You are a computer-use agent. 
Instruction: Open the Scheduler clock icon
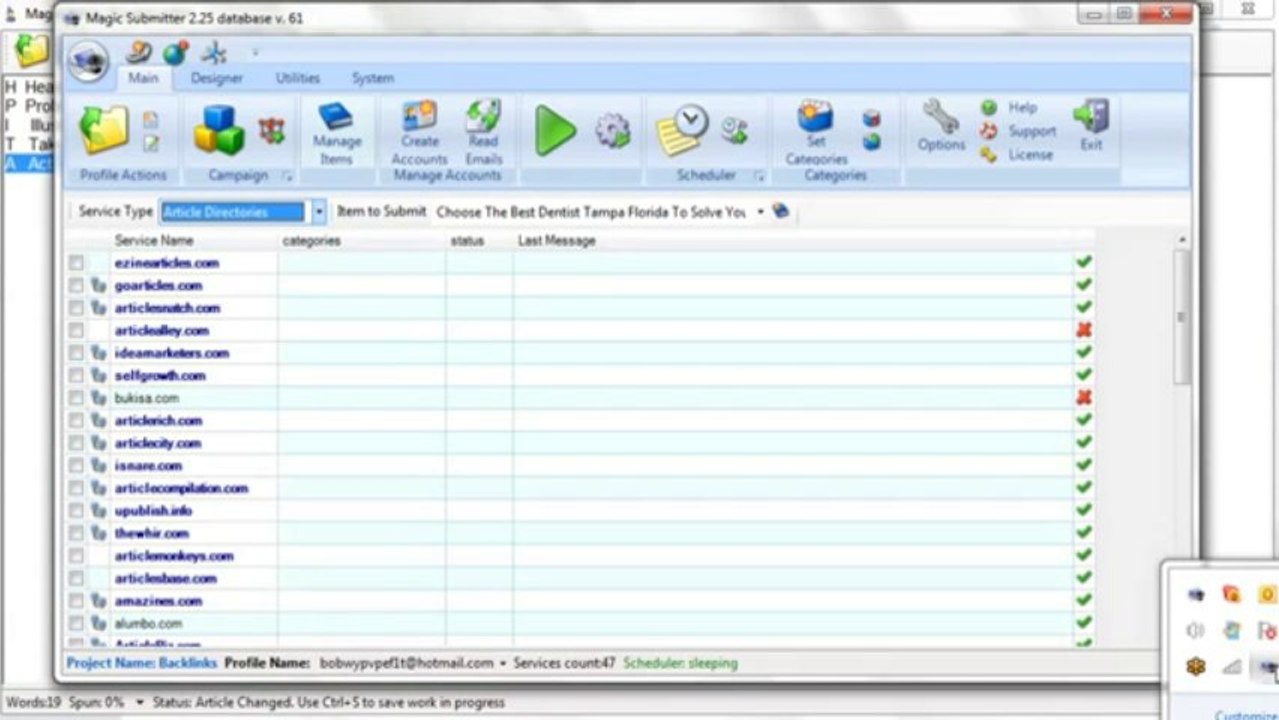point(682,130)
